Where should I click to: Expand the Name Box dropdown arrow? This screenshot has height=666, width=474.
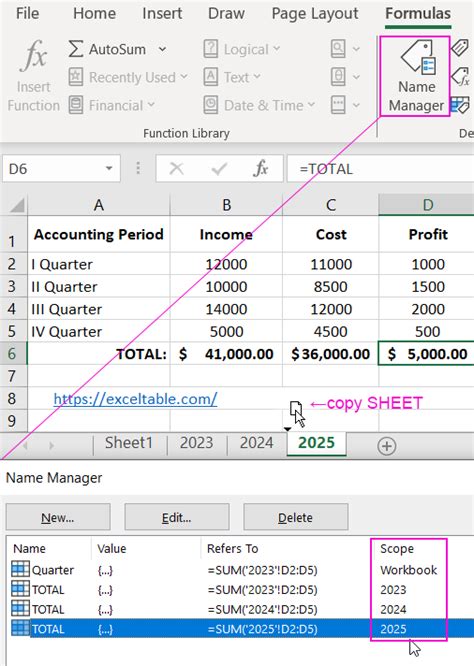(109, 169)
